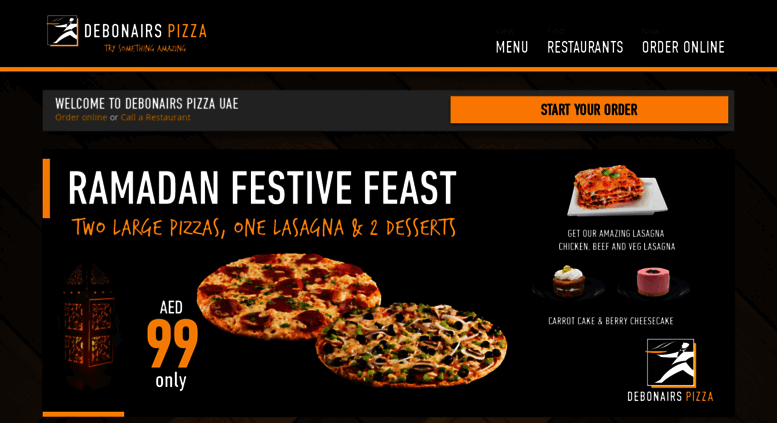The height and width of the screenshot is (423, 777).
Task: Click the pepperoni pizza image
Action: click(288, 296)
